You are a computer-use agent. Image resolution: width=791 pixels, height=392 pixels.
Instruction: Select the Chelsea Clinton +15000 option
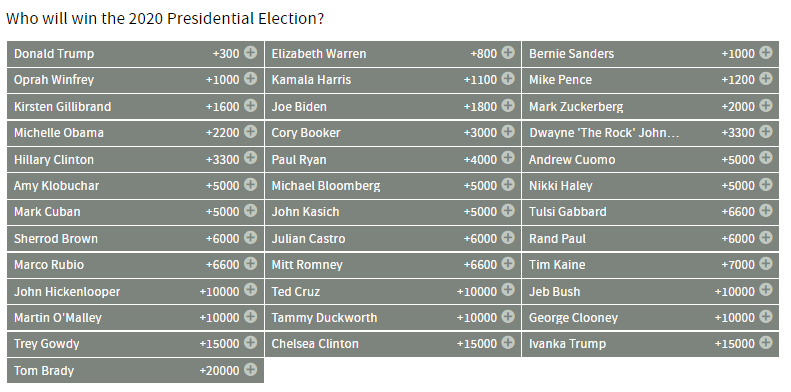(392, 344)
